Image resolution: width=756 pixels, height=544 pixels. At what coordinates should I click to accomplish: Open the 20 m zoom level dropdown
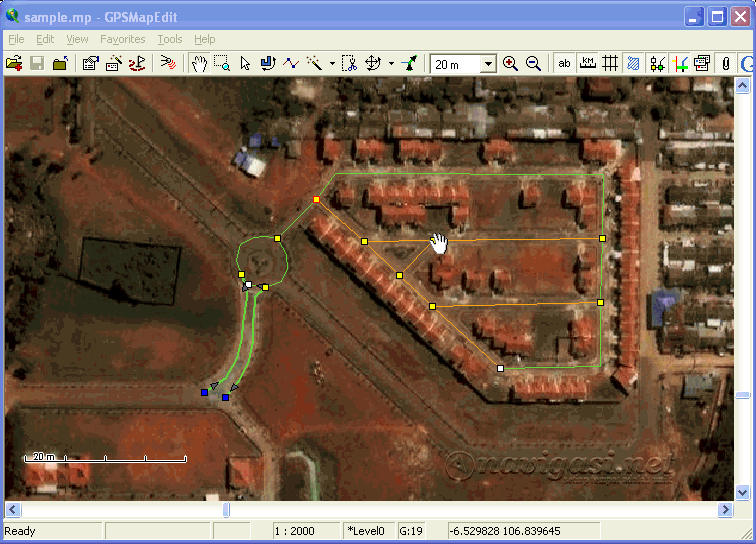point(488,64)
